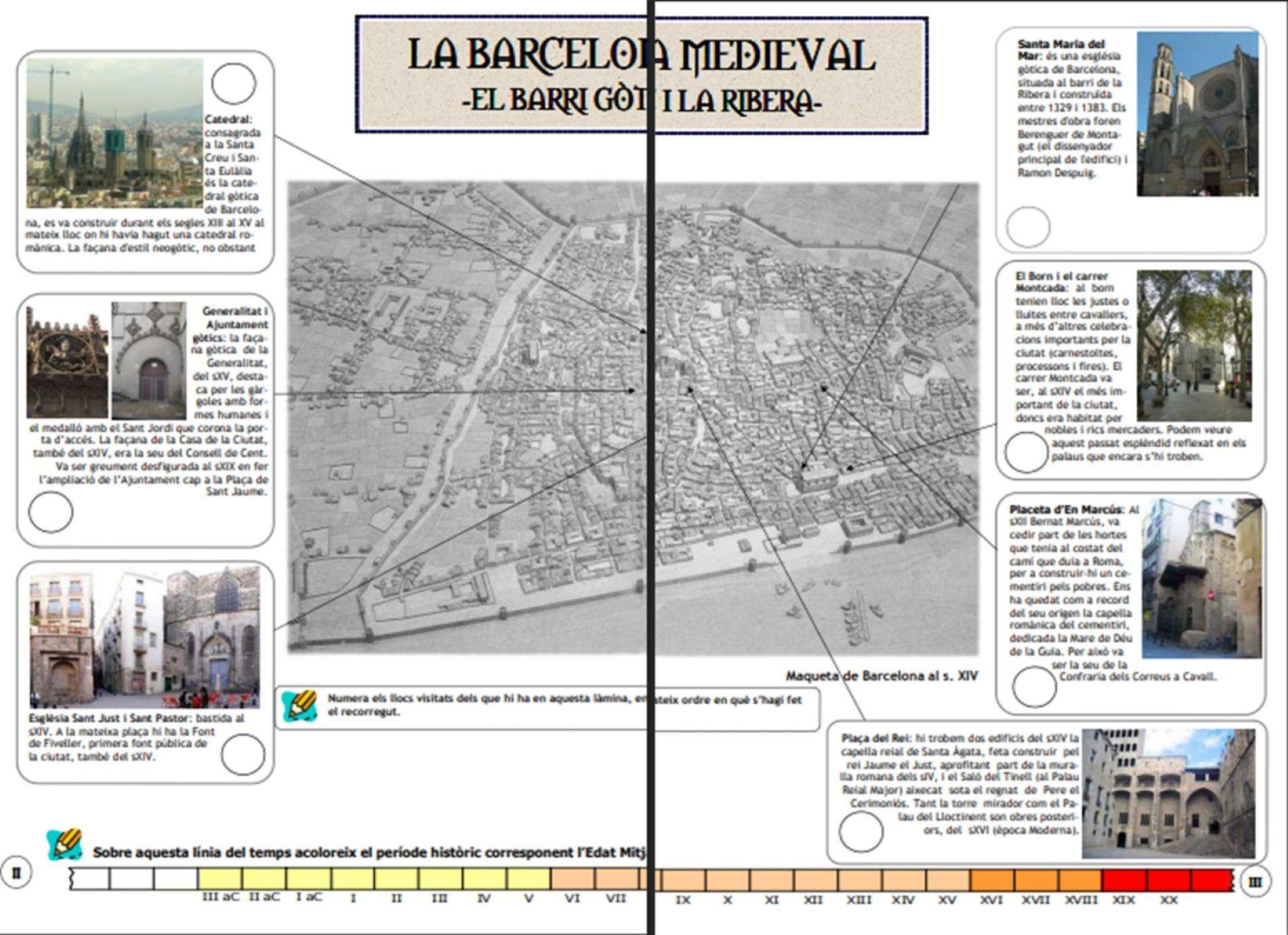This screenshot has width=1288, height=935.
Task: Click the pencil icon beside the timeline instruction
Action: pos(64,845)
